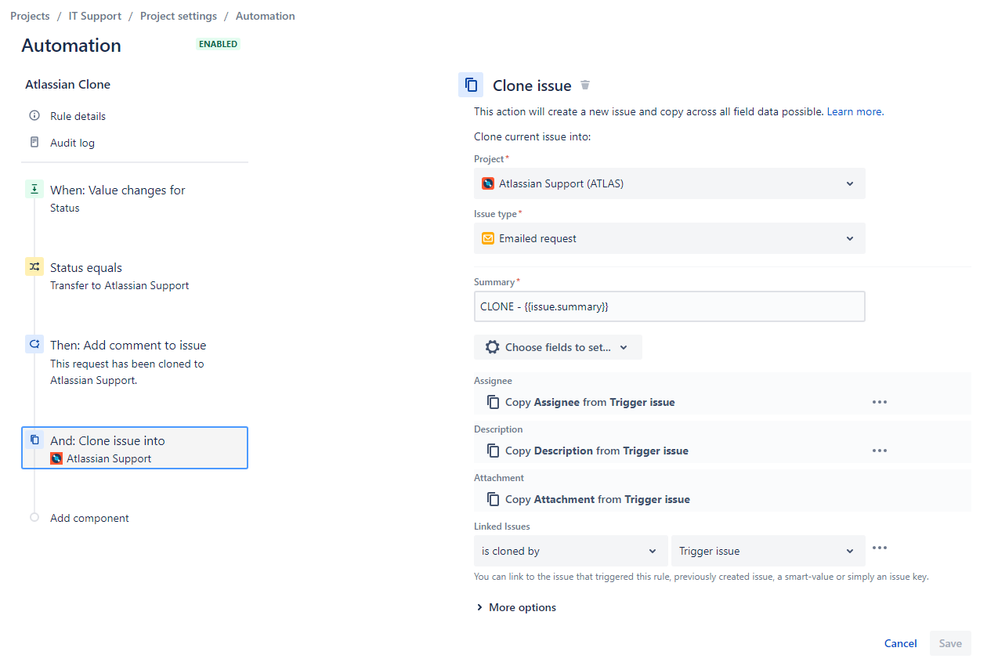
Task: Open Rule details
Action: [x=78, y=116]
